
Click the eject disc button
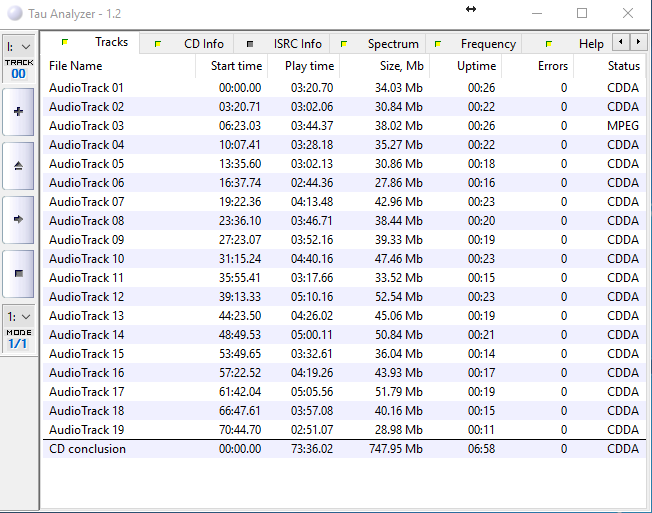click(18, 166)
